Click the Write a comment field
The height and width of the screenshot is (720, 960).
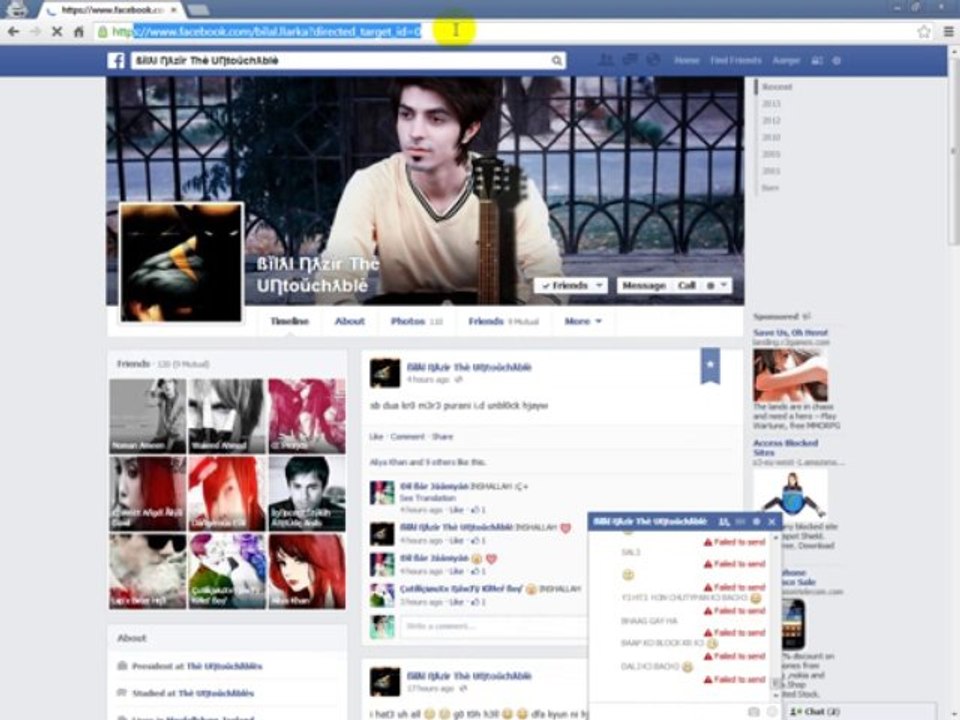pos(492,626)
